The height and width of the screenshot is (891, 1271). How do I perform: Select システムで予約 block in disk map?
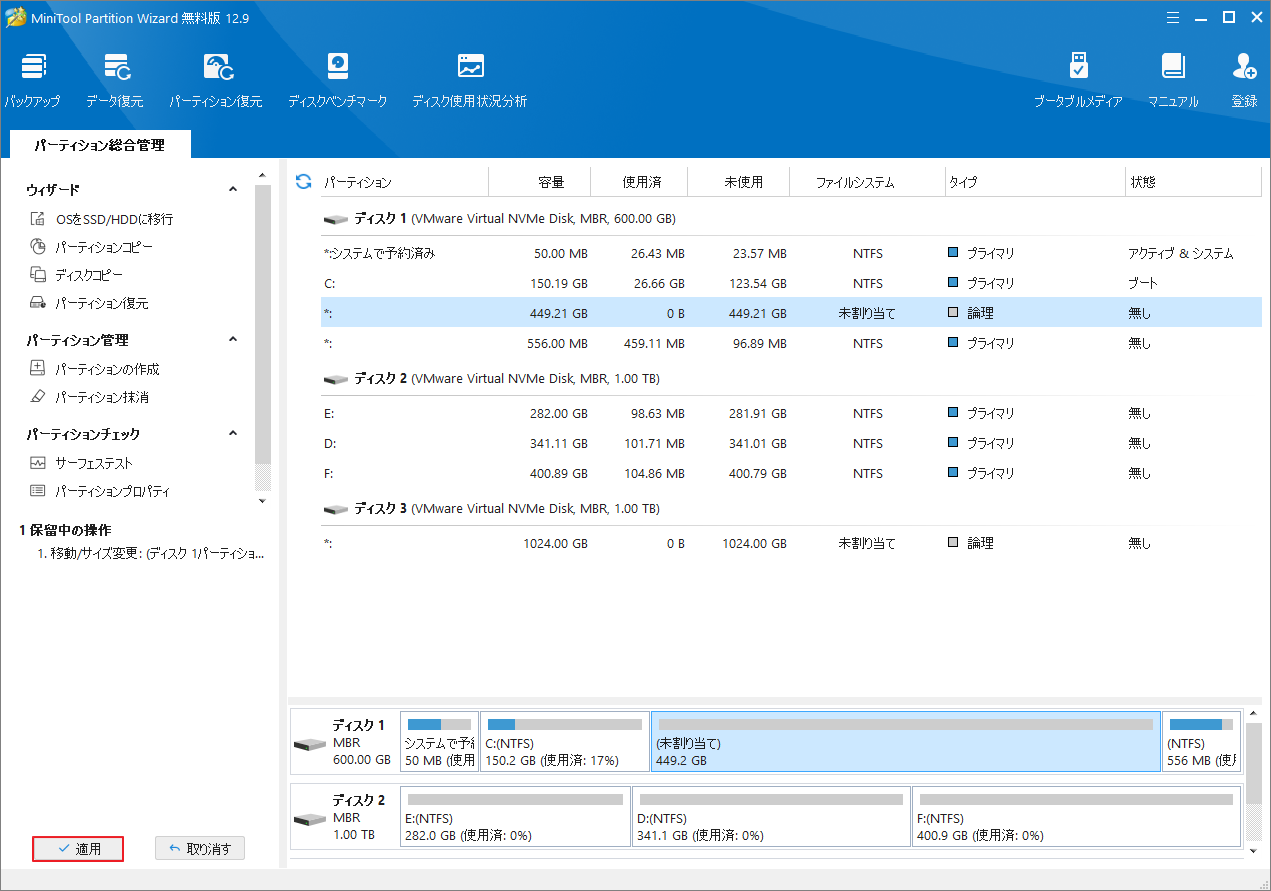(x=439, y=741)
